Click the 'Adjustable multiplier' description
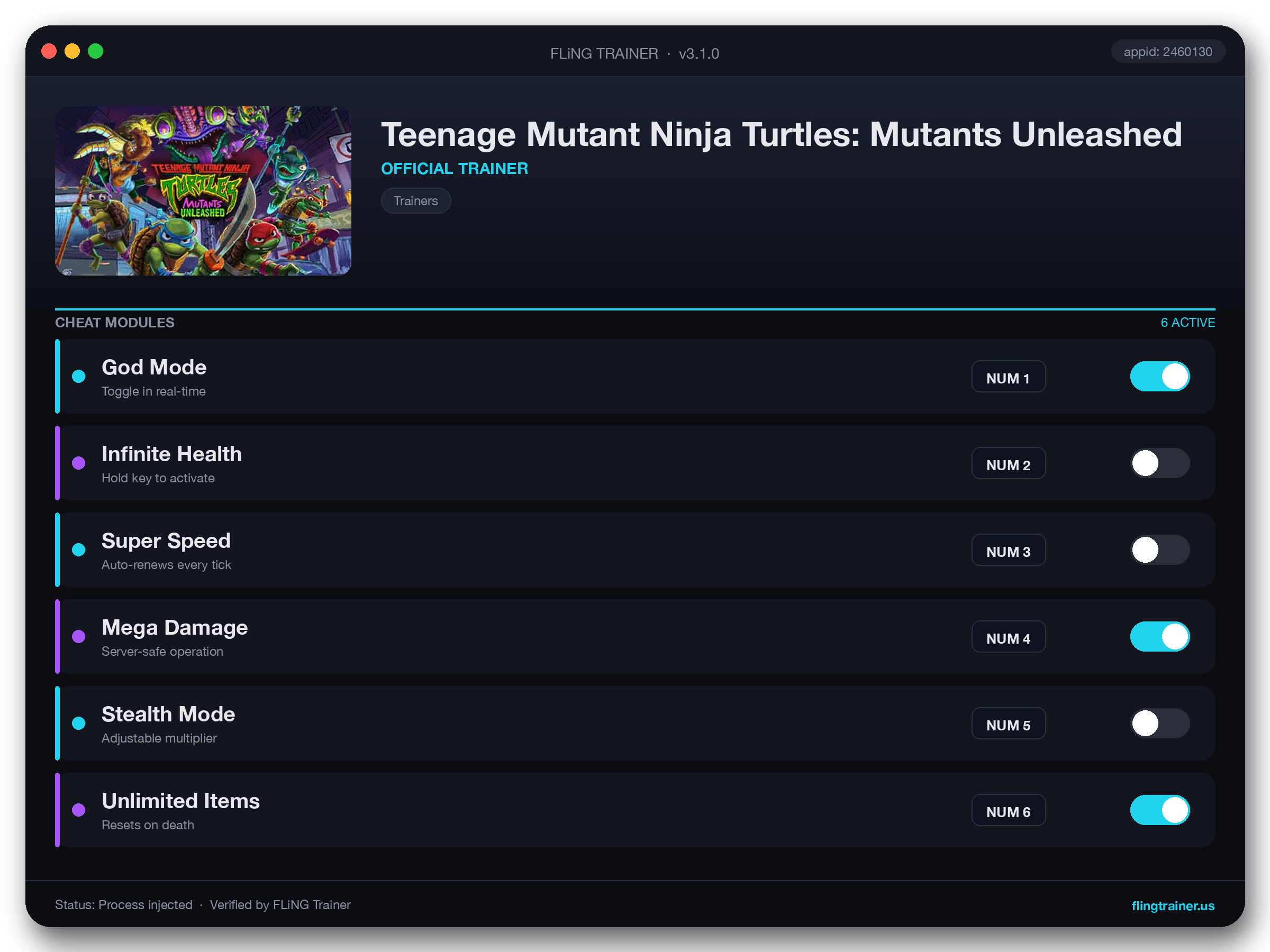This screenshot has height=952, width=1270. click(159, 738)
